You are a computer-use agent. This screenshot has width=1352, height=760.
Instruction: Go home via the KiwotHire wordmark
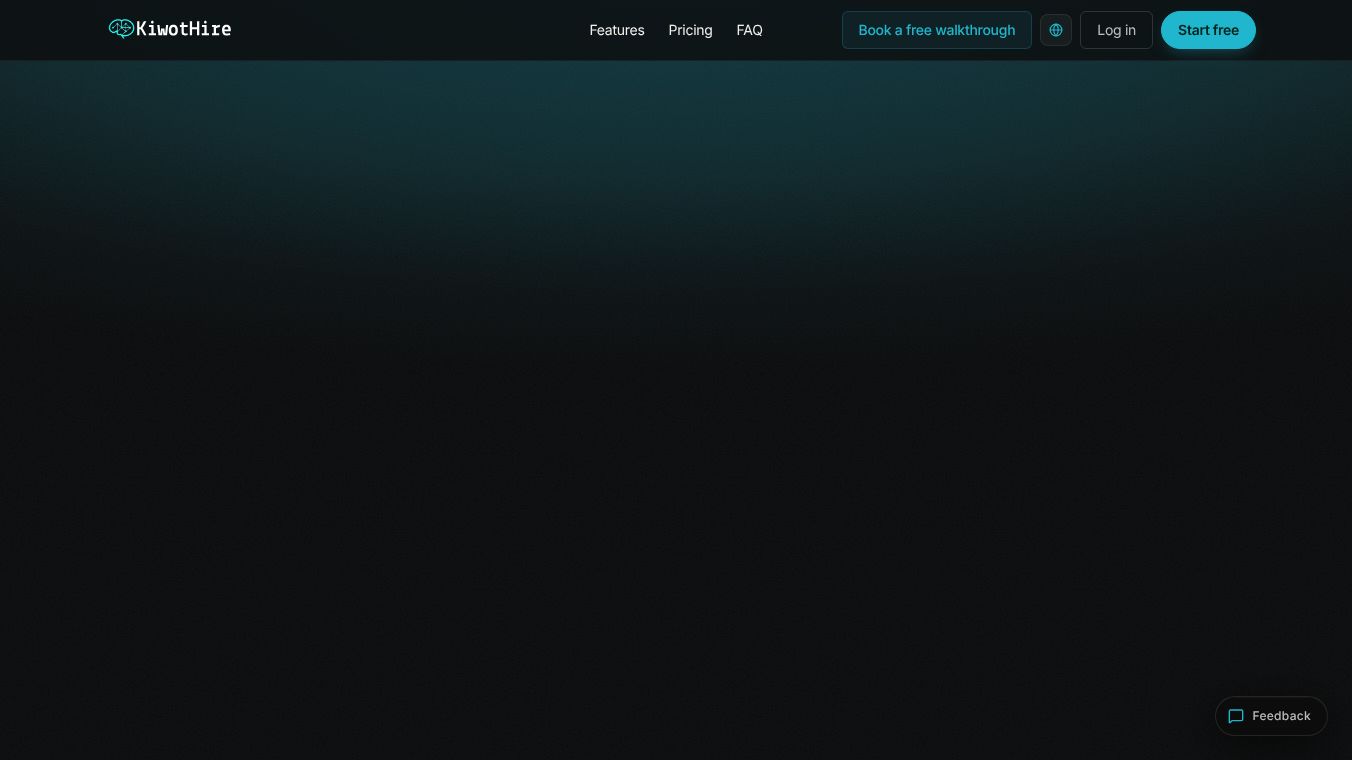point(183,29)
